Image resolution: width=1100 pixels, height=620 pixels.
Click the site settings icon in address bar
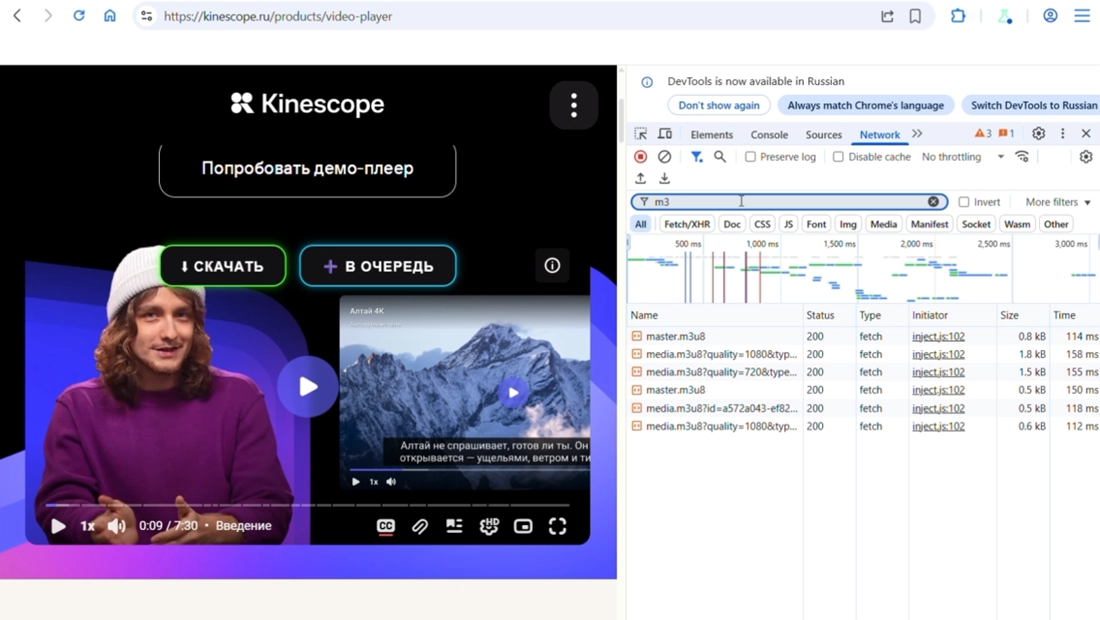click(147, 16)
